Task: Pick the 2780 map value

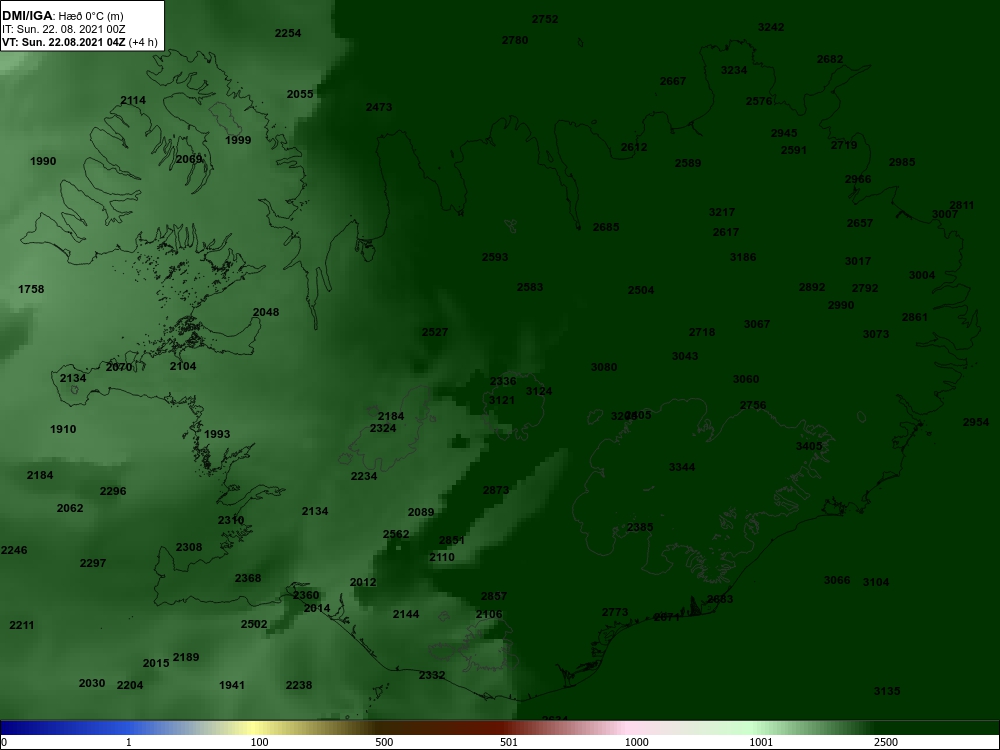Action: point(515,40)
